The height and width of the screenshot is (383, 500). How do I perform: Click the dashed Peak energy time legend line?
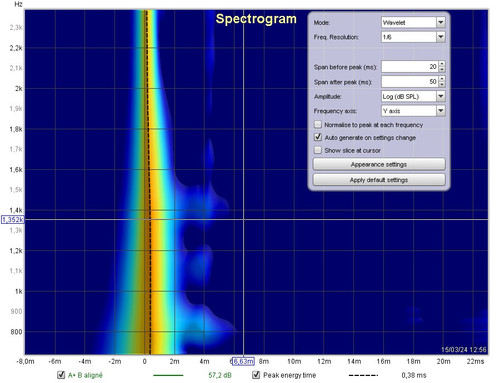tap(363, 375)
